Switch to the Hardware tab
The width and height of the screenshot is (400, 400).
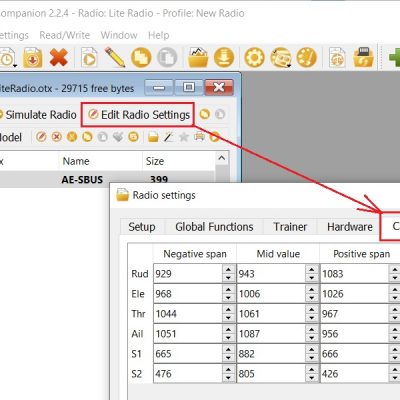(350, 227)
